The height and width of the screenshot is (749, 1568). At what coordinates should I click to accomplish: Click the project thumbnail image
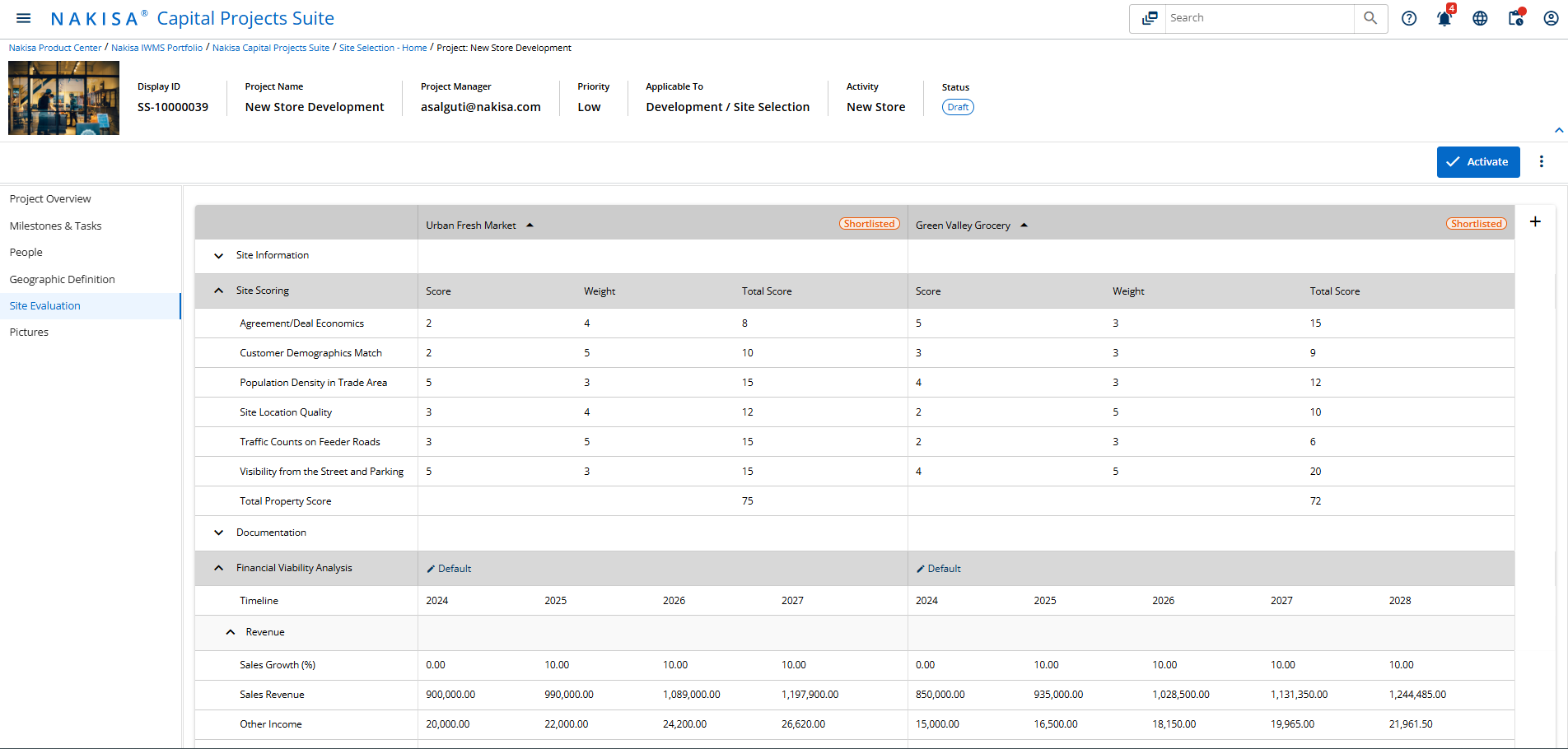63,98
